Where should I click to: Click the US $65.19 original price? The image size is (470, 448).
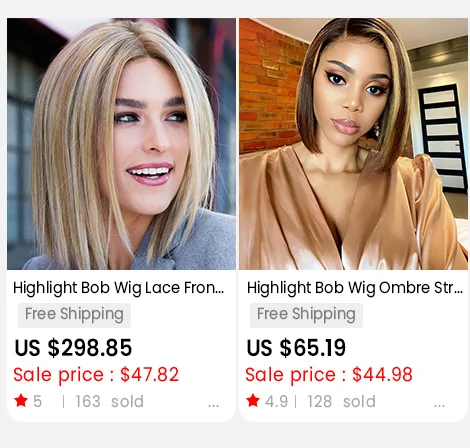click(x=296, y=348)
